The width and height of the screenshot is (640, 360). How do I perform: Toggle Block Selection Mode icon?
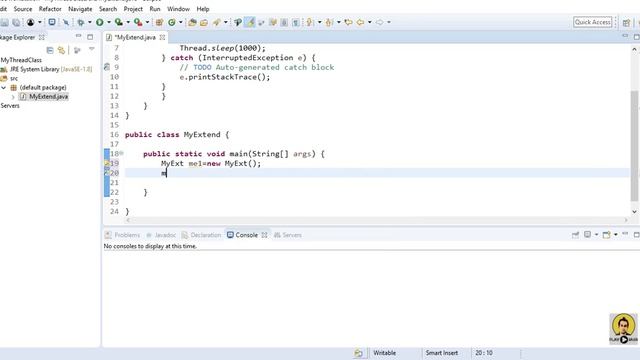coord(284,22)
